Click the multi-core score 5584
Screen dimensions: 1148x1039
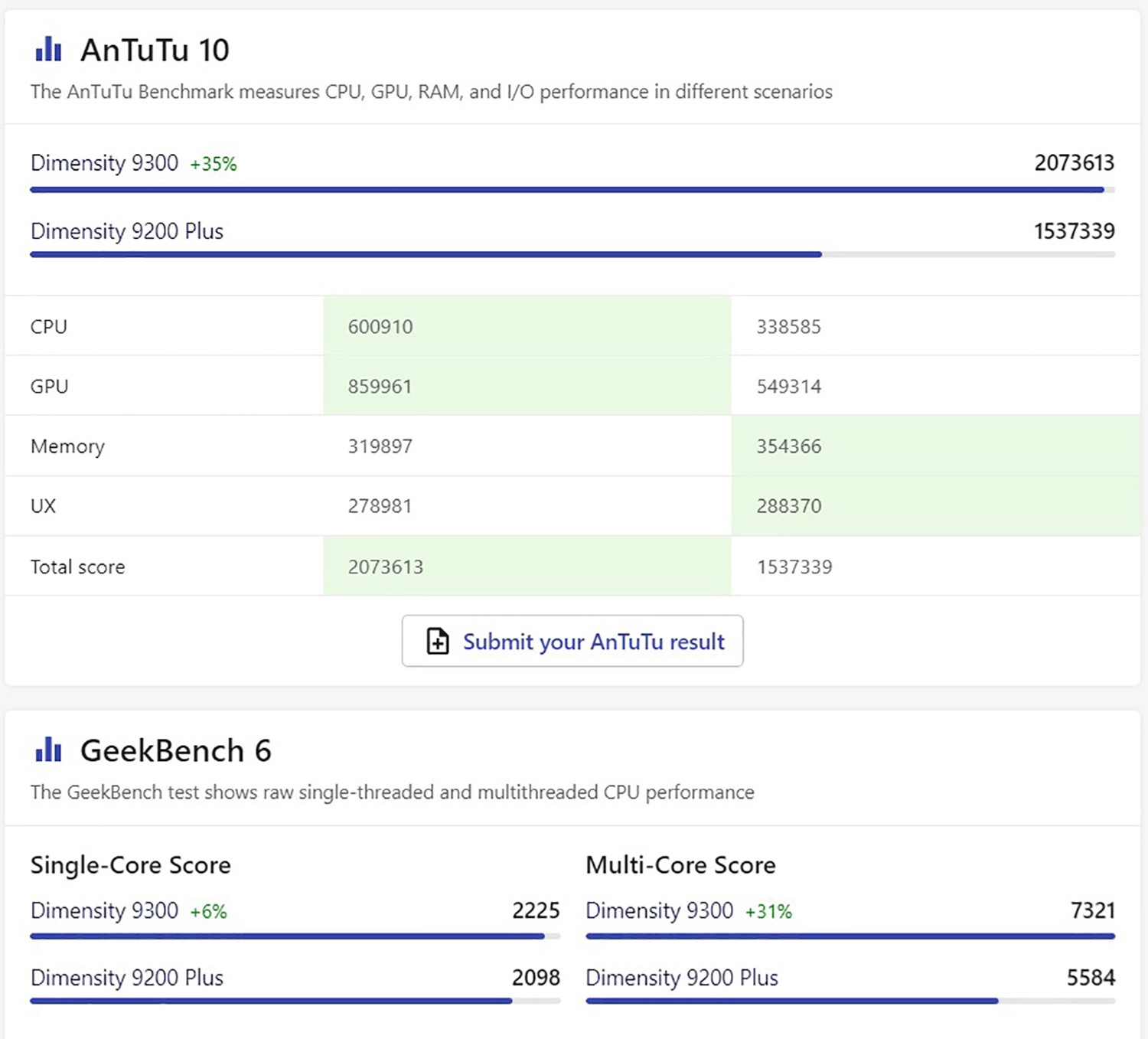coord(1091,978)
